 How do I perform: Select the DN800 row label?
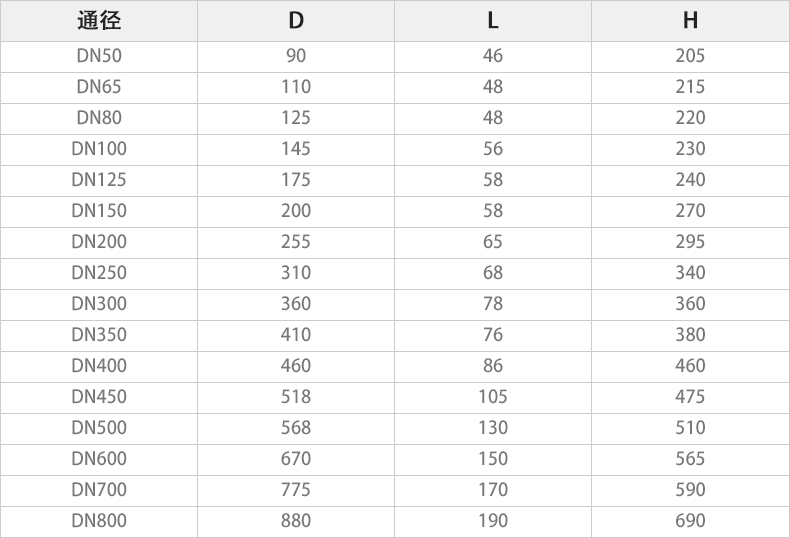[99, 521]
